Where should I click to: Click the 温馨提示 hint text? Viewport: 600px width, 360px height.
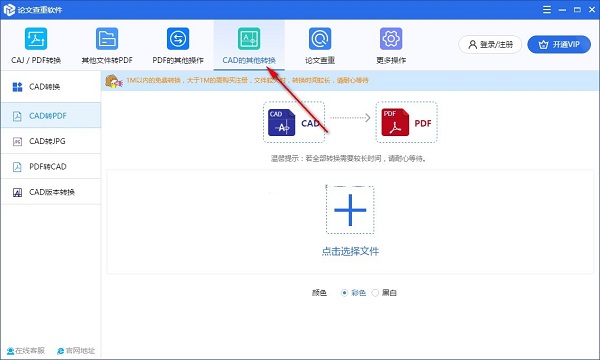click(348, 158)
